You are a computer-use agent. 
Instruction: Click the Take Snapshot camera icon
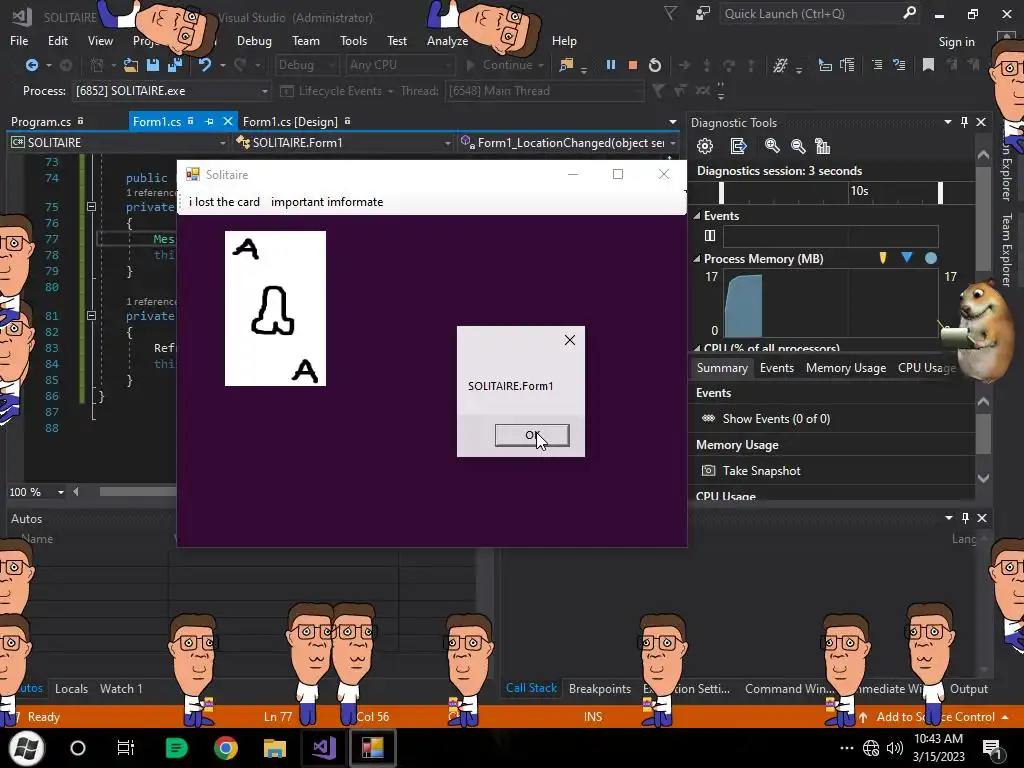tap(708, 470)
